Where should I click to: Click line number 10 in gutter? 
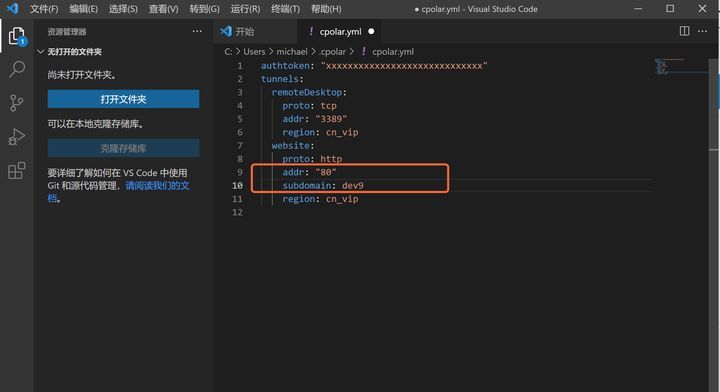point(237,185)
